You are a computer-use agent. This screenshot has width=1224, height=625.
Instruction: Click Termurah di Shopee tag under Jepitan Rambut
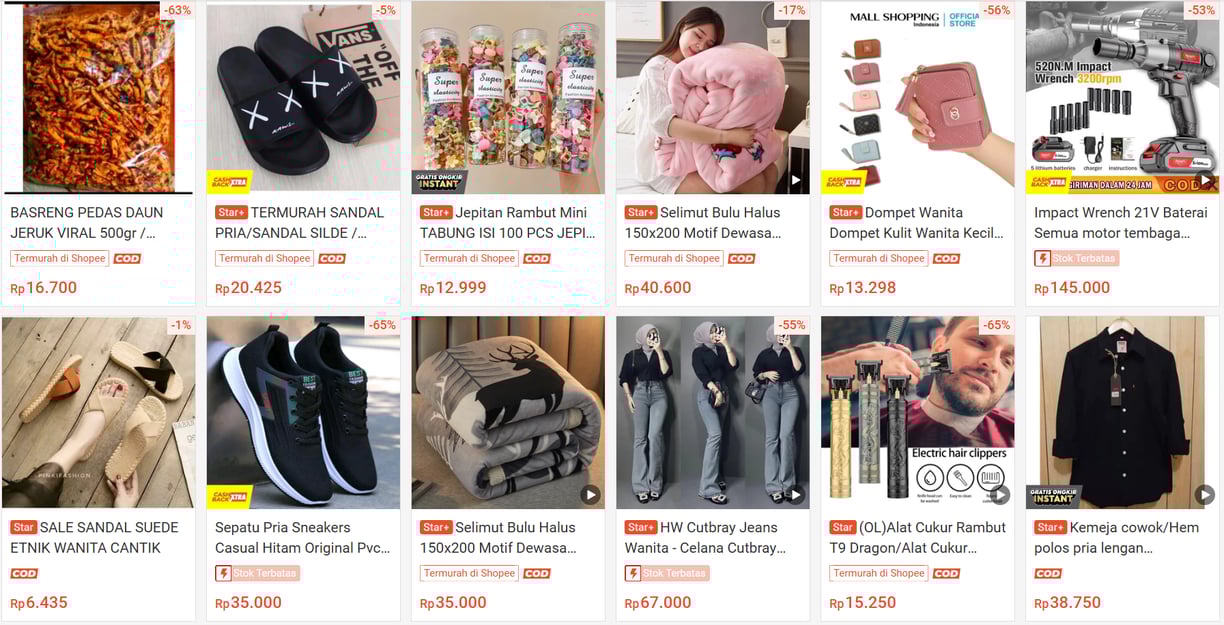click(x=469, y=258)
